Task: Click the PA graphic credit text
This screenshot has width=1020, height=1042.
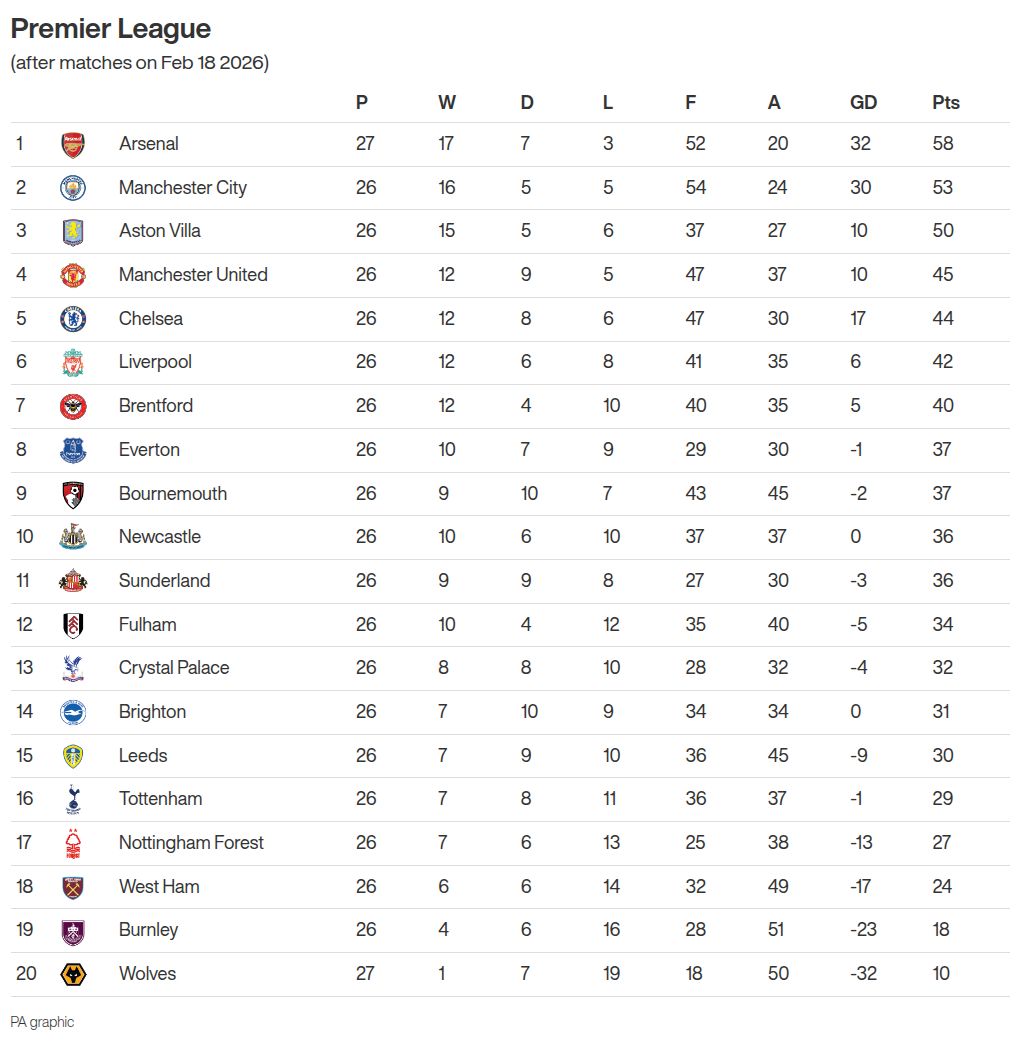Action: [x=42, y=1022]
